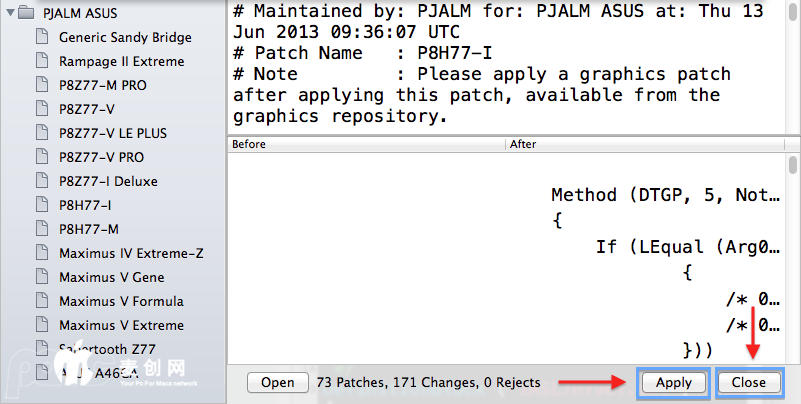Choose the P8H77-M patch
This screenshot has width=801, height=404.
(x=88, y=229)
